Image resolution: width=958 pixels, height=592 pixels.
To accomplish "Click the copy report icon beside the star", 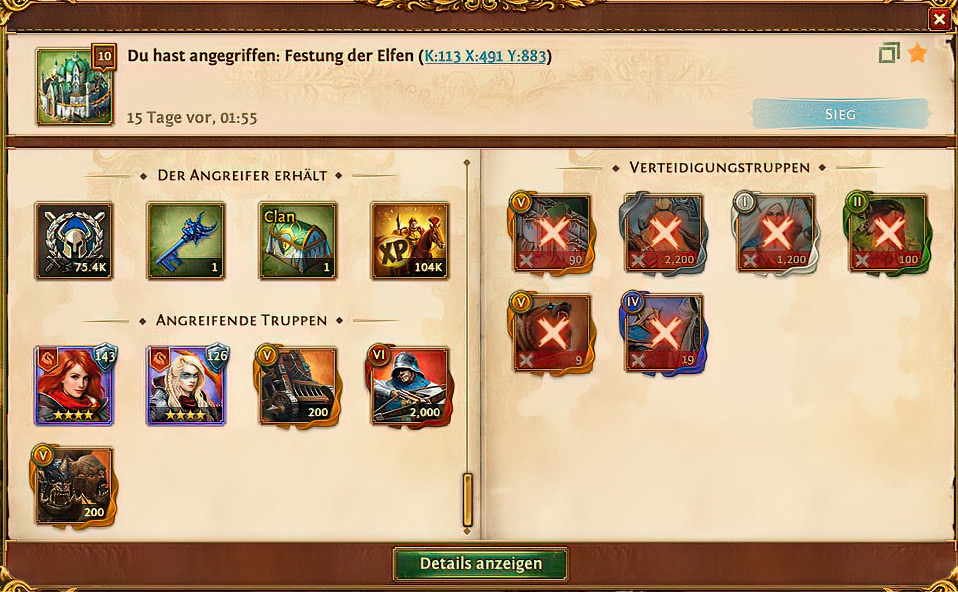I will coord(889,53).
